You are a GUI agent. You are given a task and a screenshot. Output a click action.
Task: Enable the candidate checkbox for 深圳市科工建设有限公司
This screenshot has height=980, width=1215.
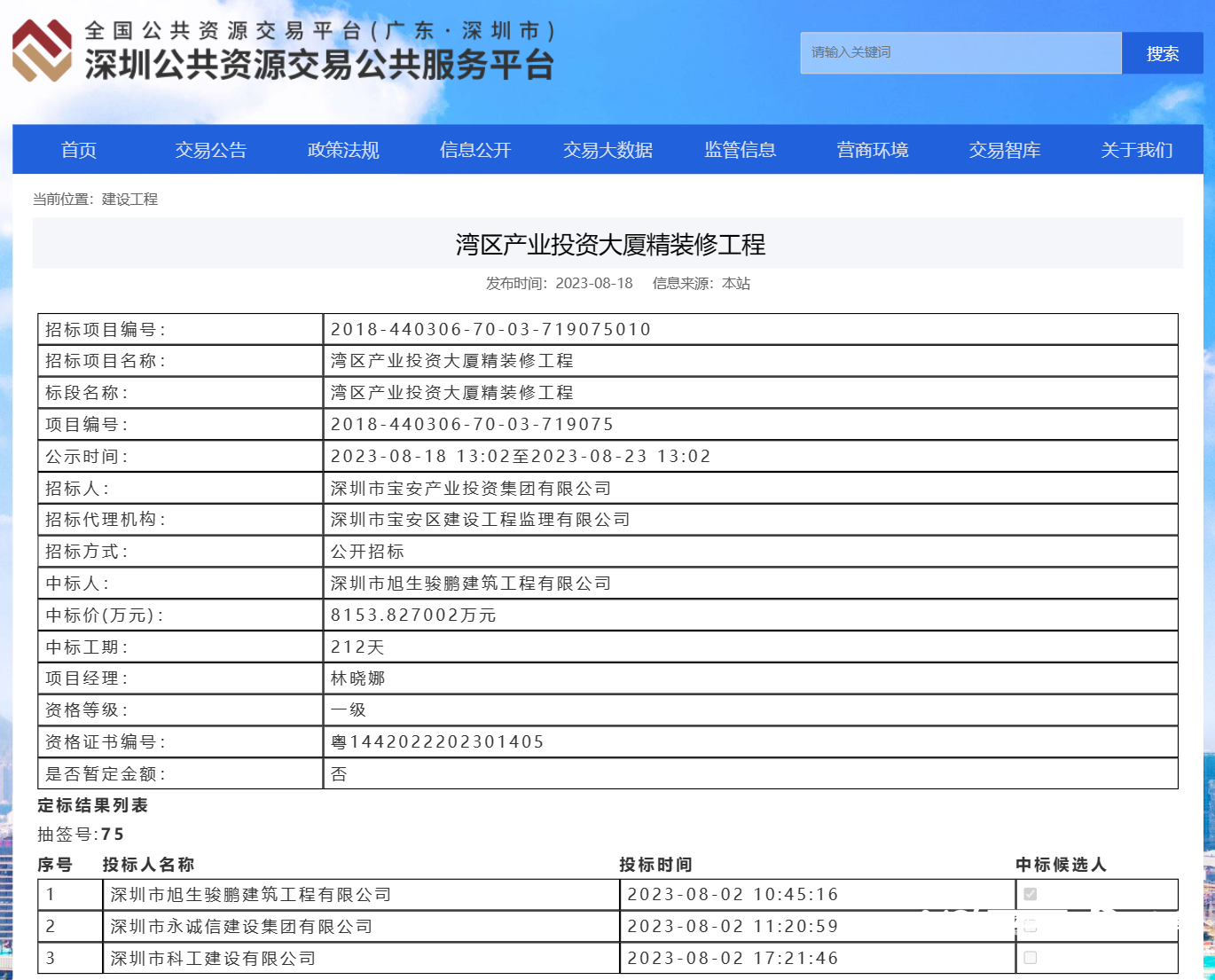coord(1029,958)
